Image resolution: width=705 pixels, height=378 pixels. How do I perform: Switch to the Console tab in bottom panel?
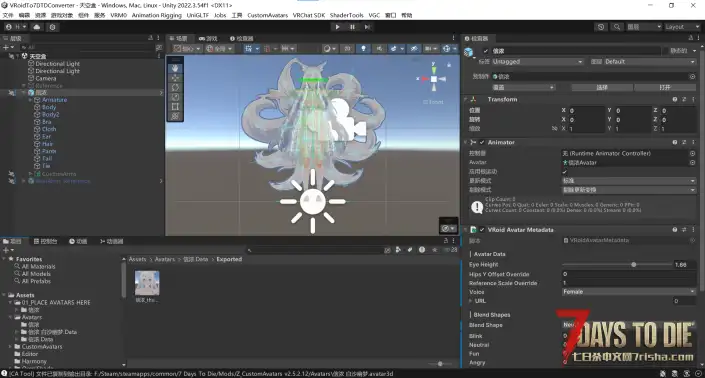coord(45,241)
